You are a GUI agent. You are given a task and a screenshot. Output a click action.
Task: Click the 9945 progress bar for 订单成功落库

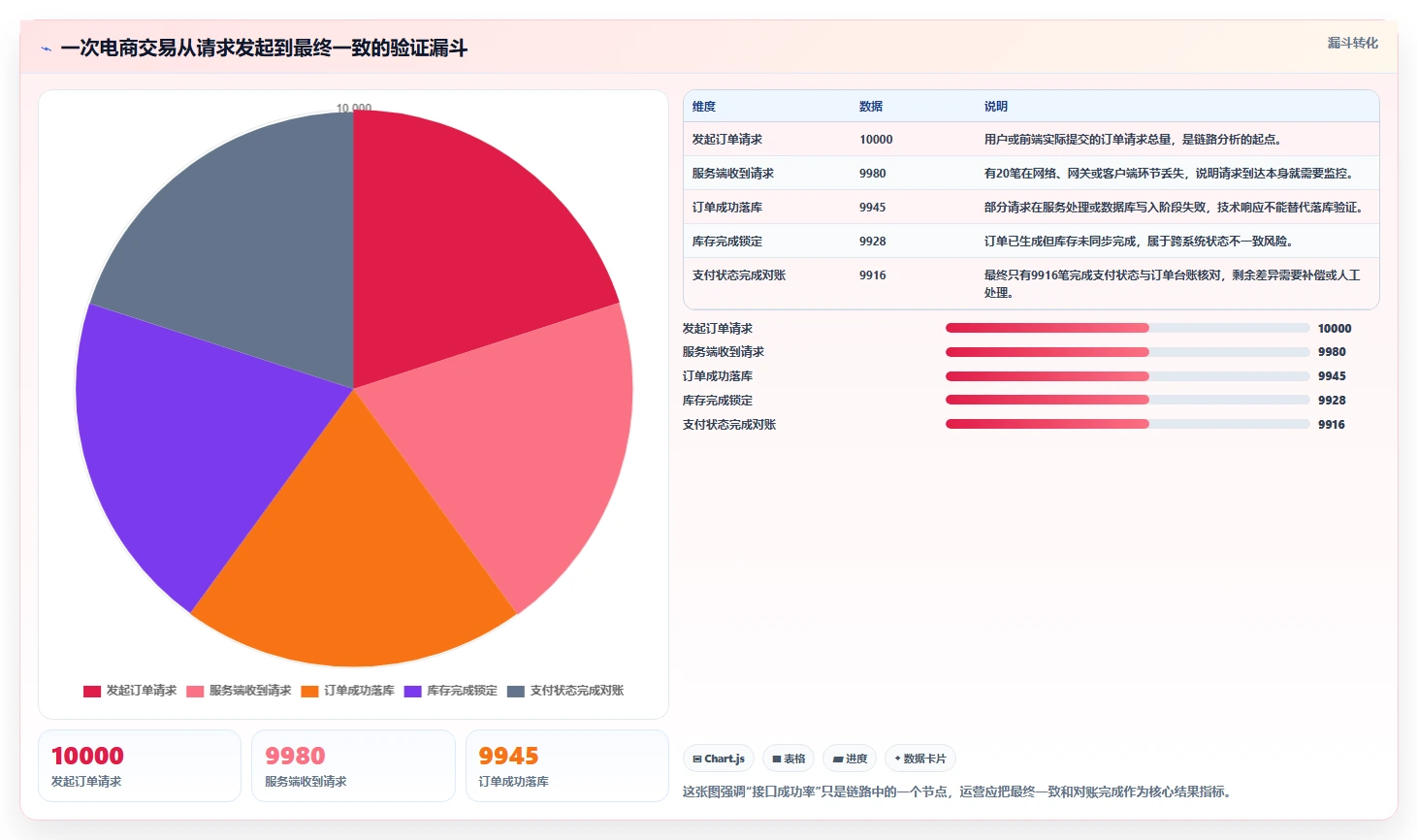(x=1127, y=376)
